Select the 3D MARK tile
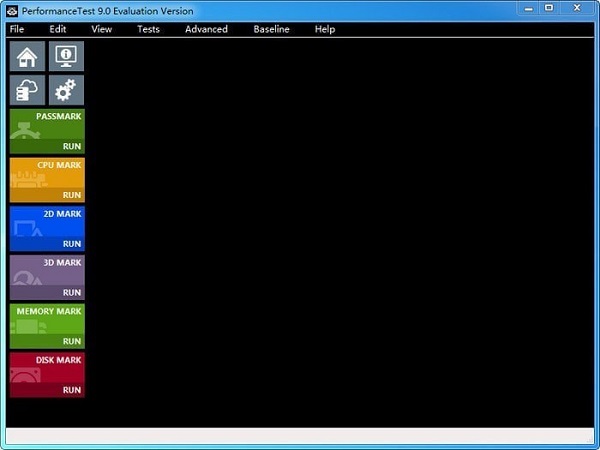600x450 pixels. [47, 271]
